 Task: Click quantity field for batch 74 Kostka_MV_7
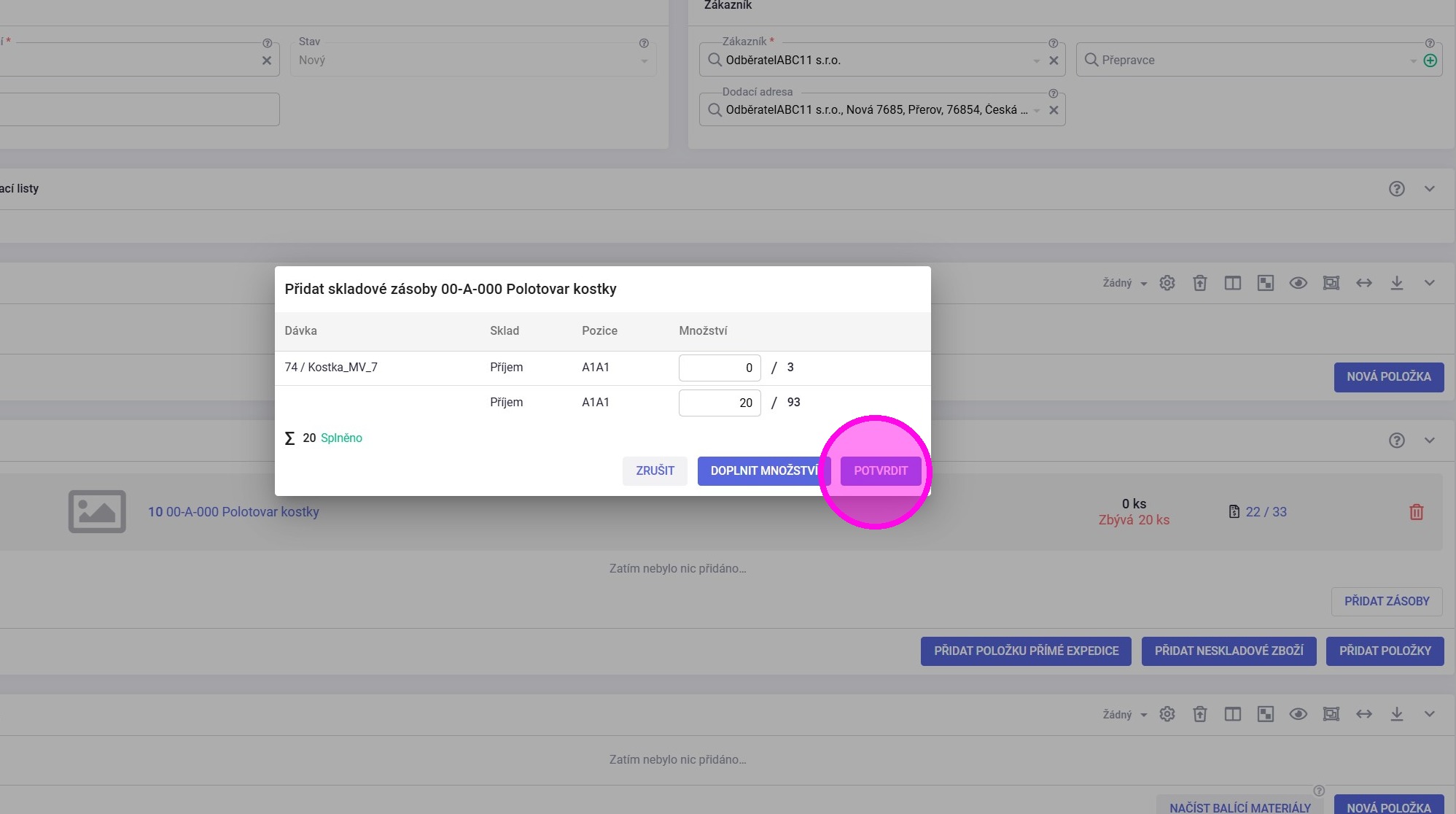(x=719, y=368)
